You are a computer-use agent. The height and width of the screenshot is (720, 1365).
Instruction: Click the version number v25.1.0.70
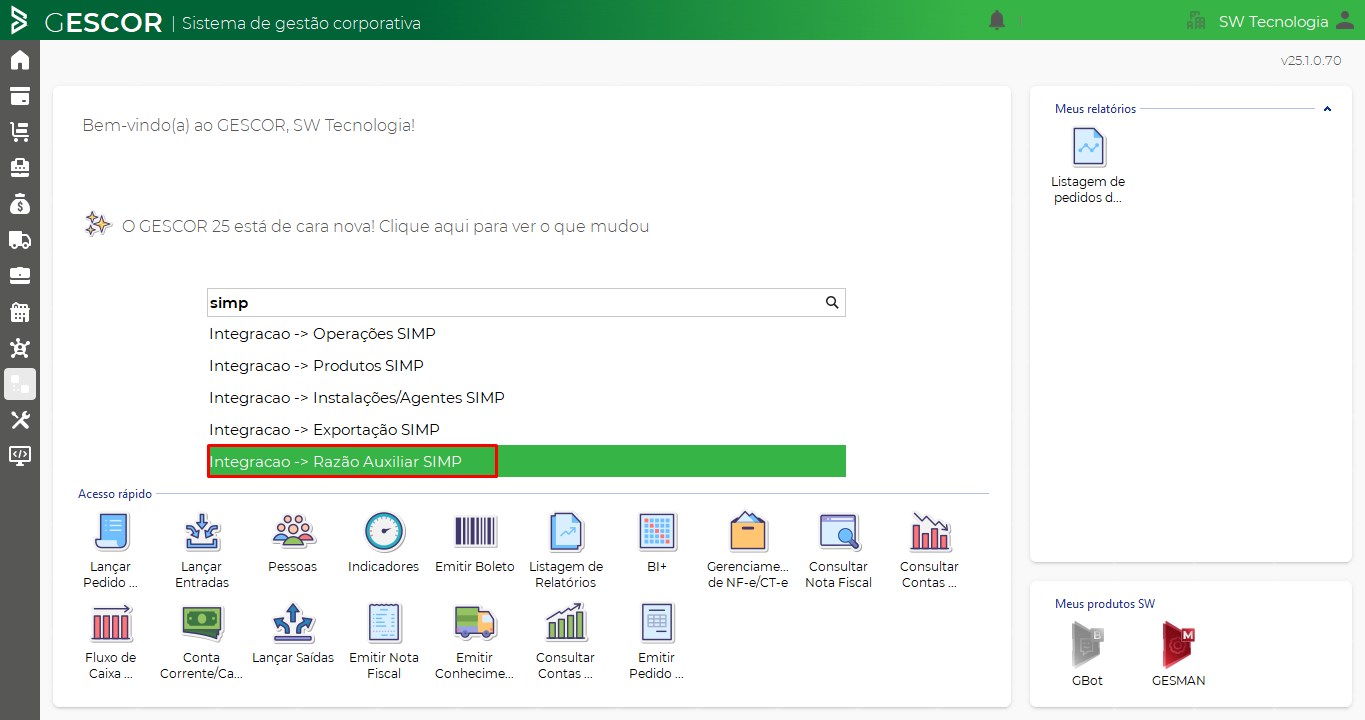click(1311, 61)
